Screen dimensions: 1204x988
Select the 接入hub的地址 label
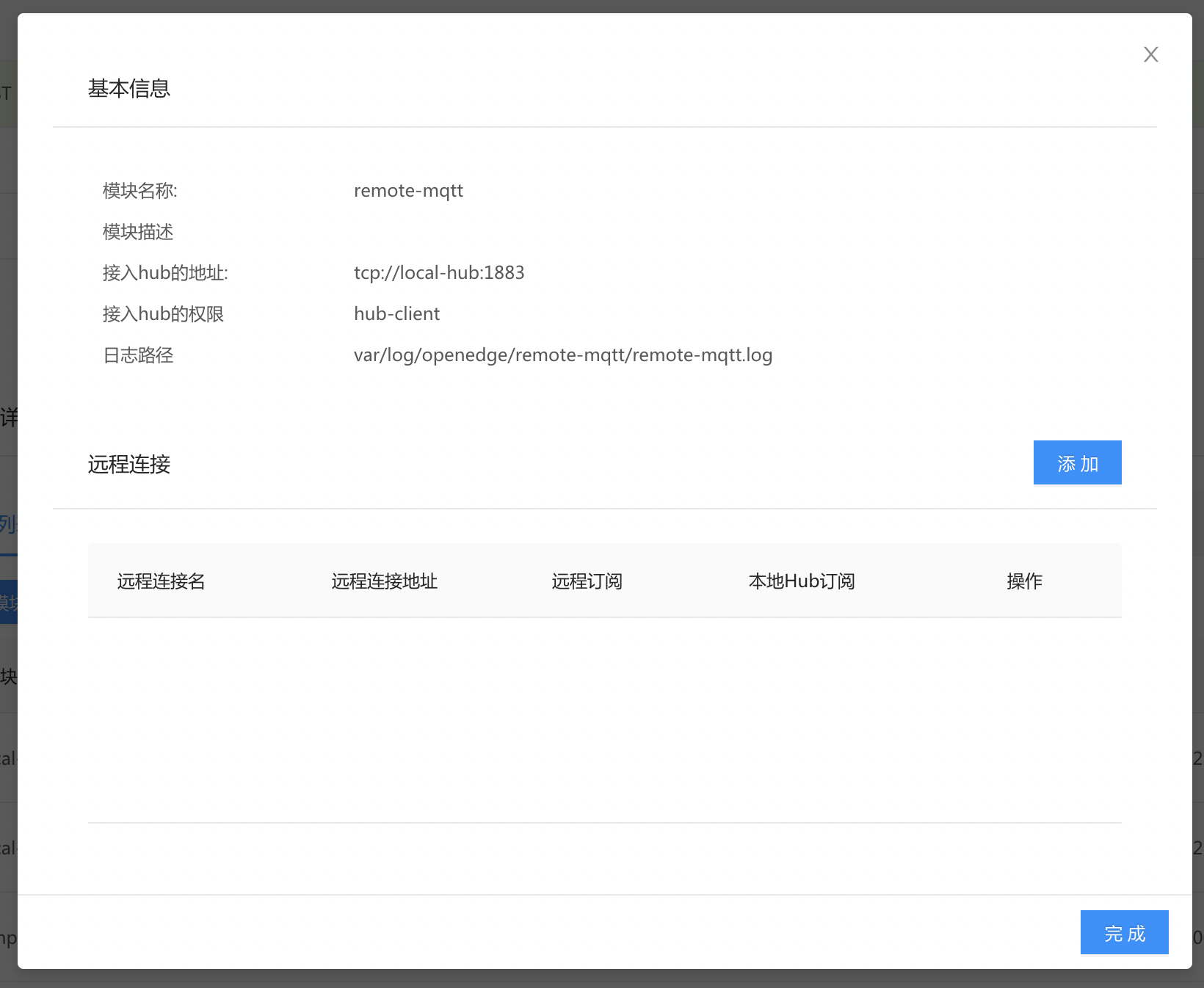coord(165,273)
